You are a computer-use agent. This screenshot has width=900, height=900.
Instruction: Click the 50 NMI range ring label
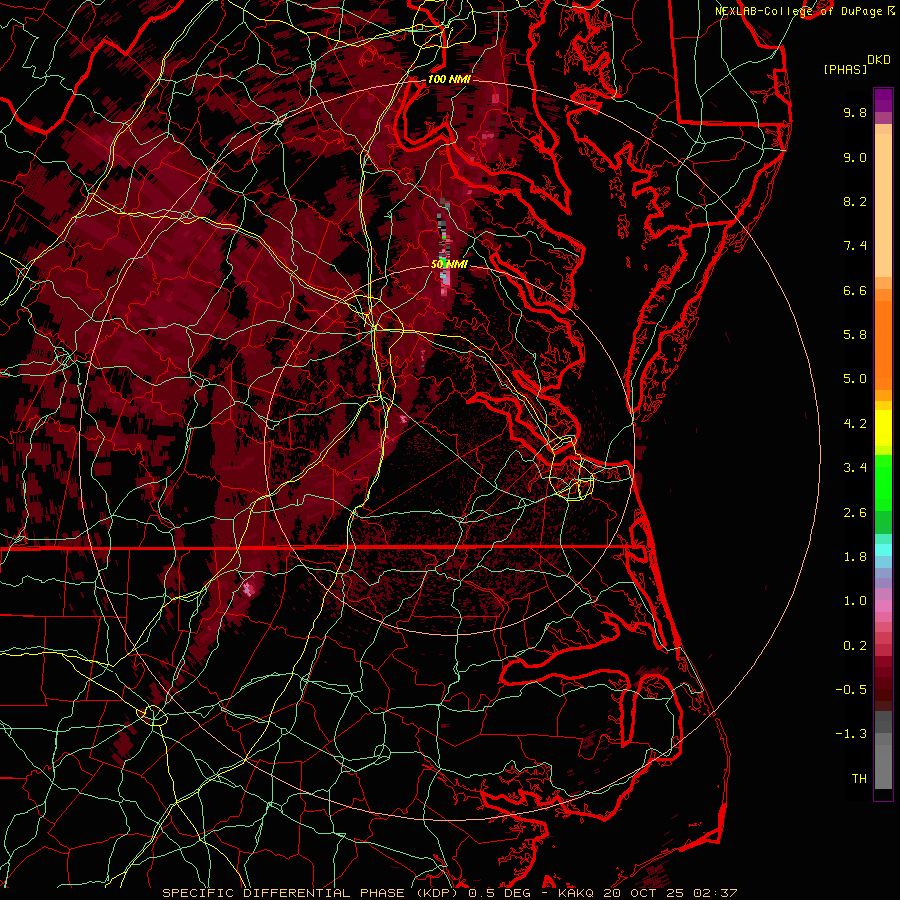click(x=449, y=265)
